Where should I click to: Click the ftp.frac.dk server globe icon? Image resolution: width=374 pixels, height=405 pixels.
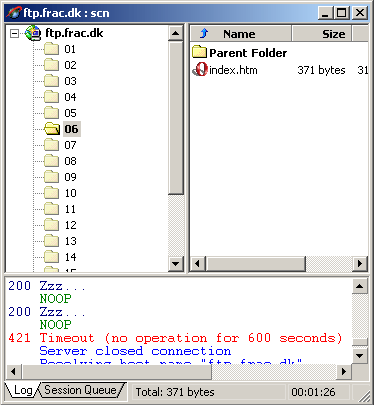pyautogui.click(x=33, y=33)
